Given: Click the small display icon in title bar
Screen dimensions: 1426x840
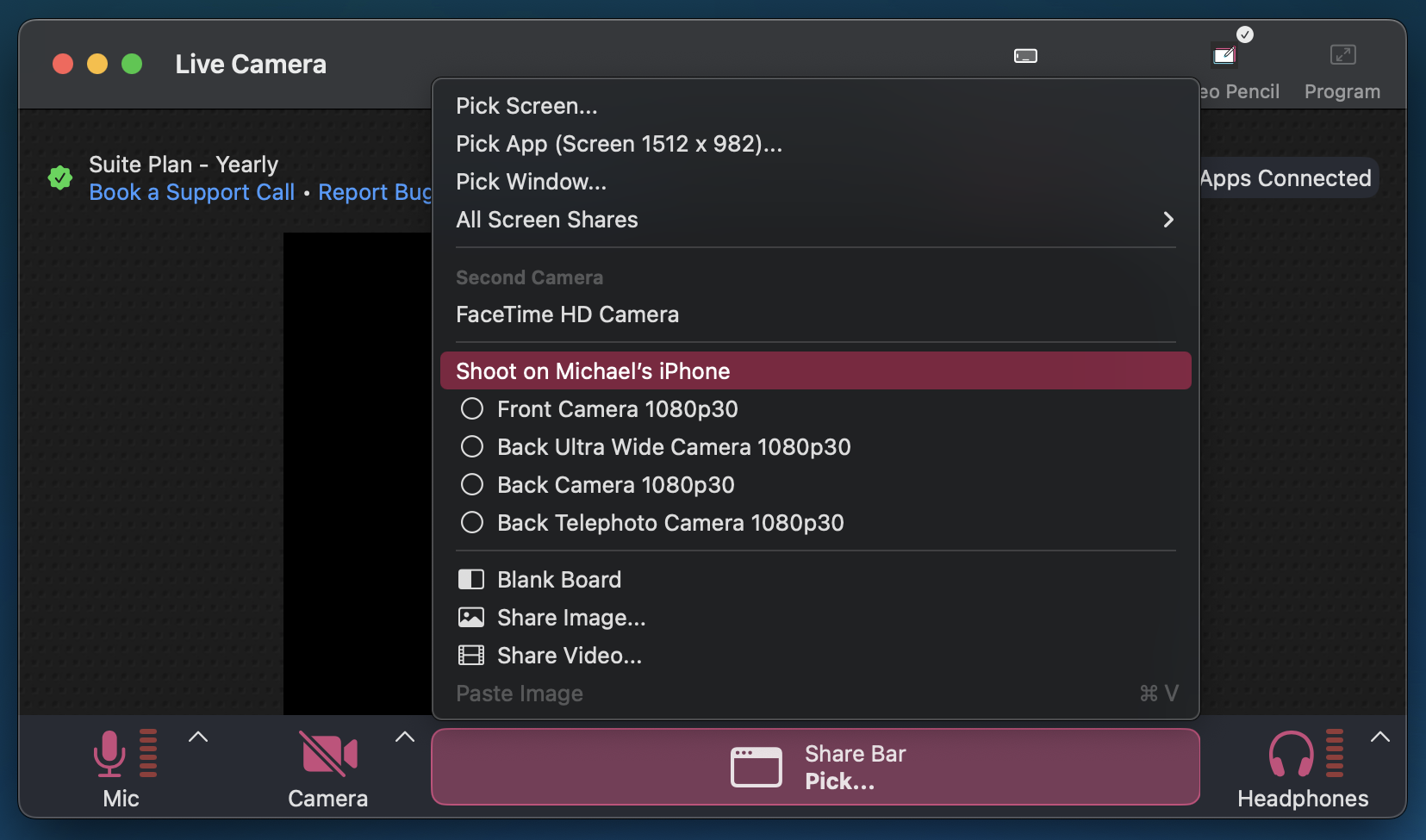Looking at the screenshot, I should [x=1025, y=56].
